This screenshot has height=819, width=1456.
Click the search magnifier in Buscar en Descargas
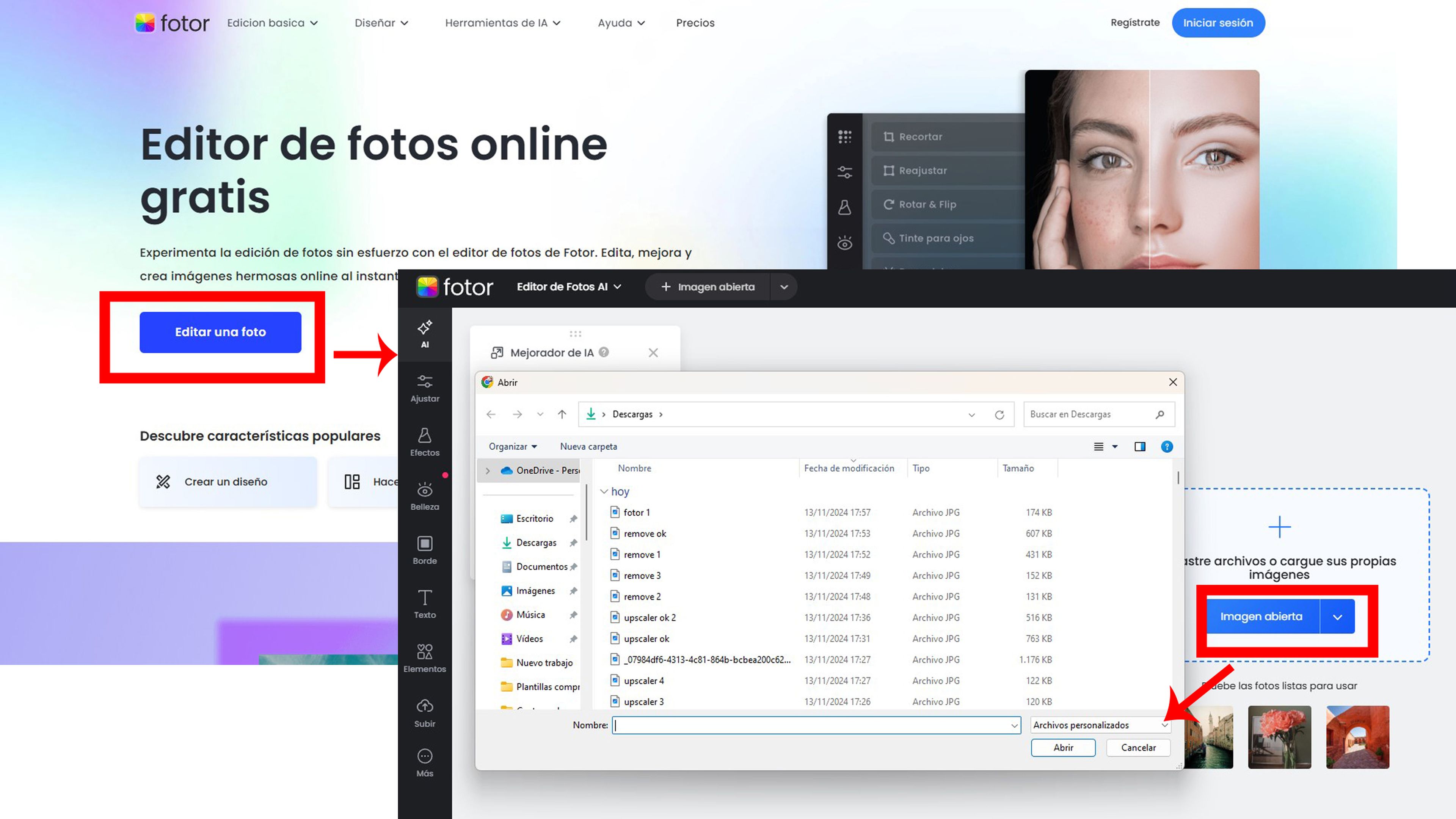tap(1160, 414)
